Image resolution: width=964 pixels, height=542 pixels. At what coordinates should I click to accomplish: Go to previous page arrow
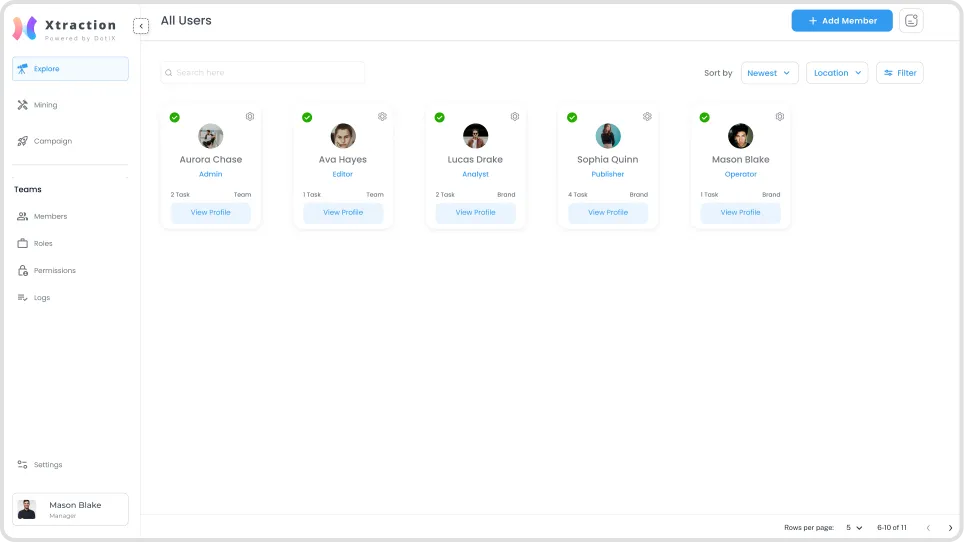pyautogui.click(x=928, y=528)
